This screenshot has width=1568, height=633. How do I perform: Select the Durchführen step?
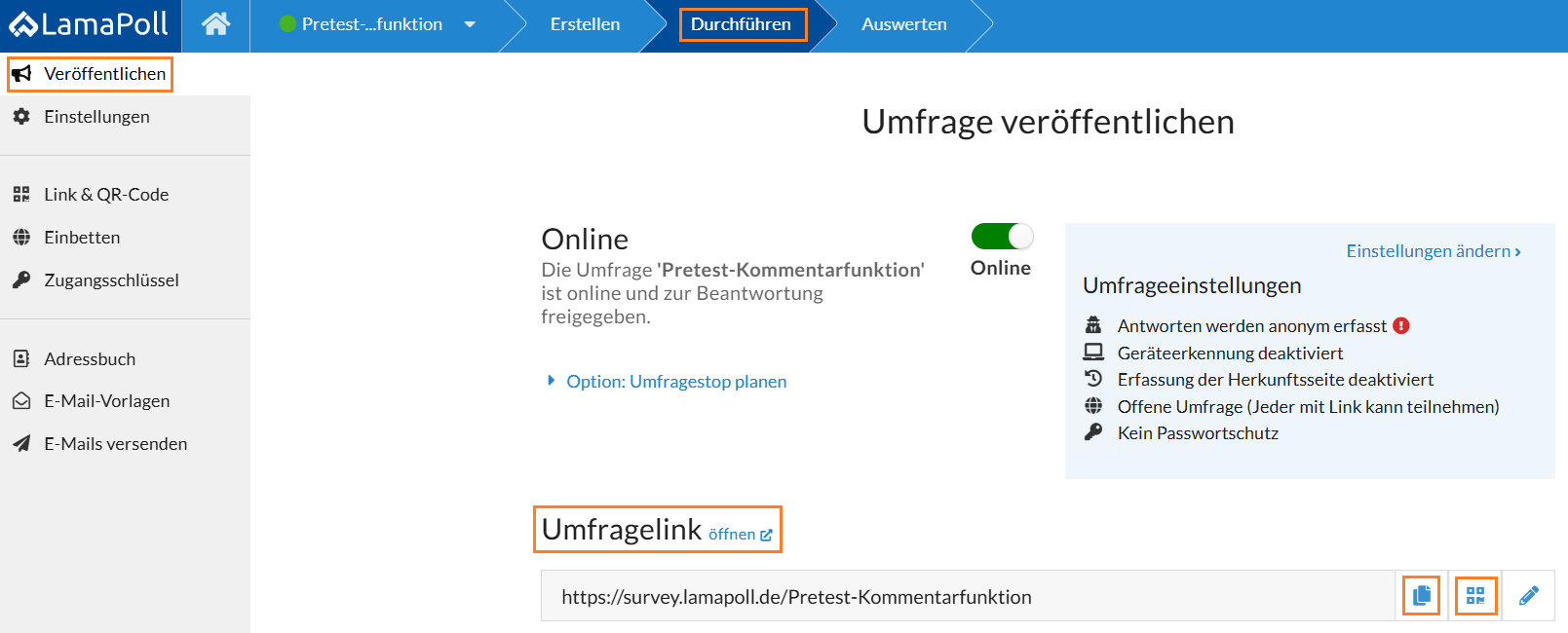[742, 24]
